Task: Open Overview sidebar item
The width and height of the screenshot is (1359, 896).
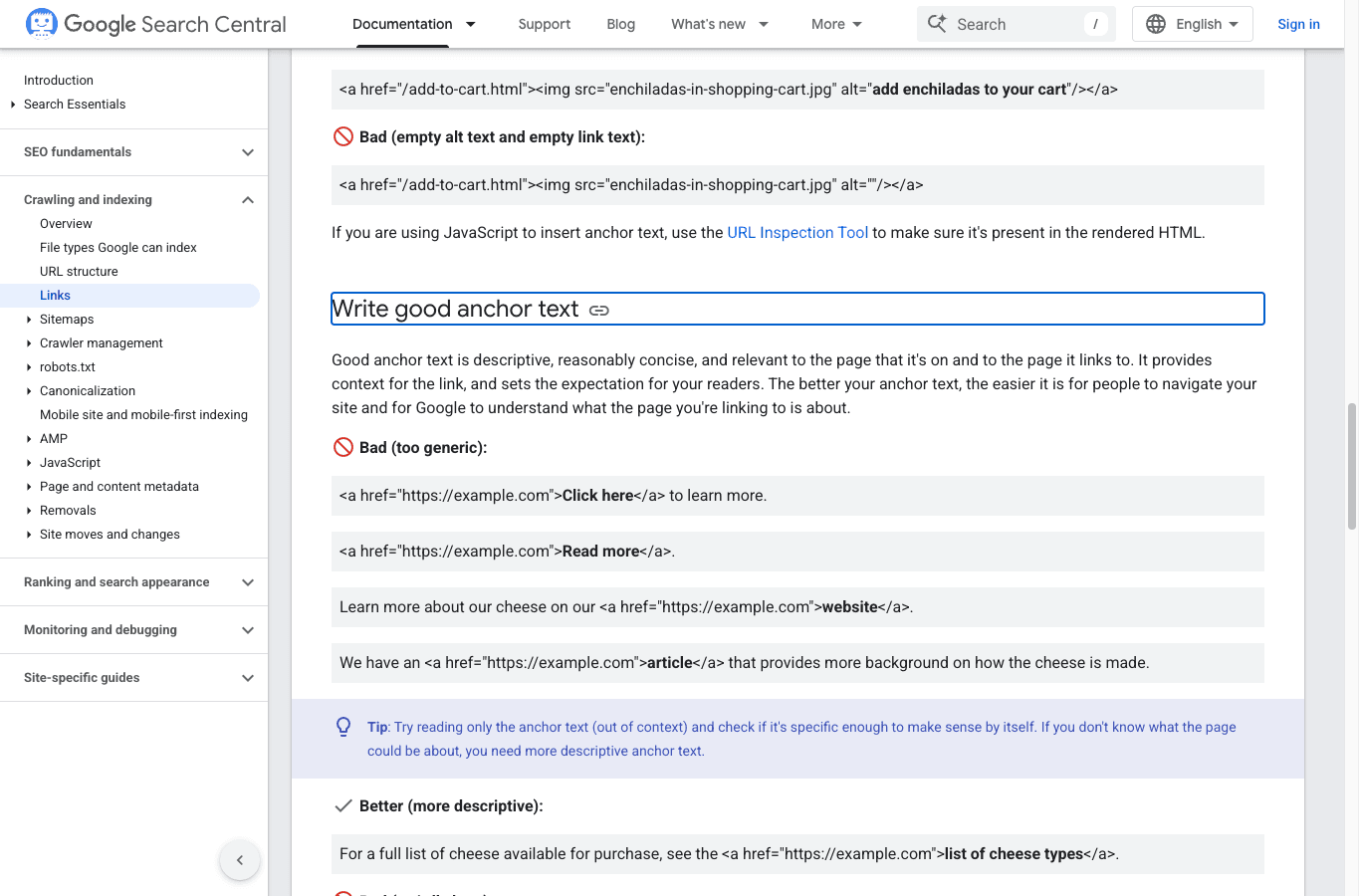Action: (x=66, y=224)
